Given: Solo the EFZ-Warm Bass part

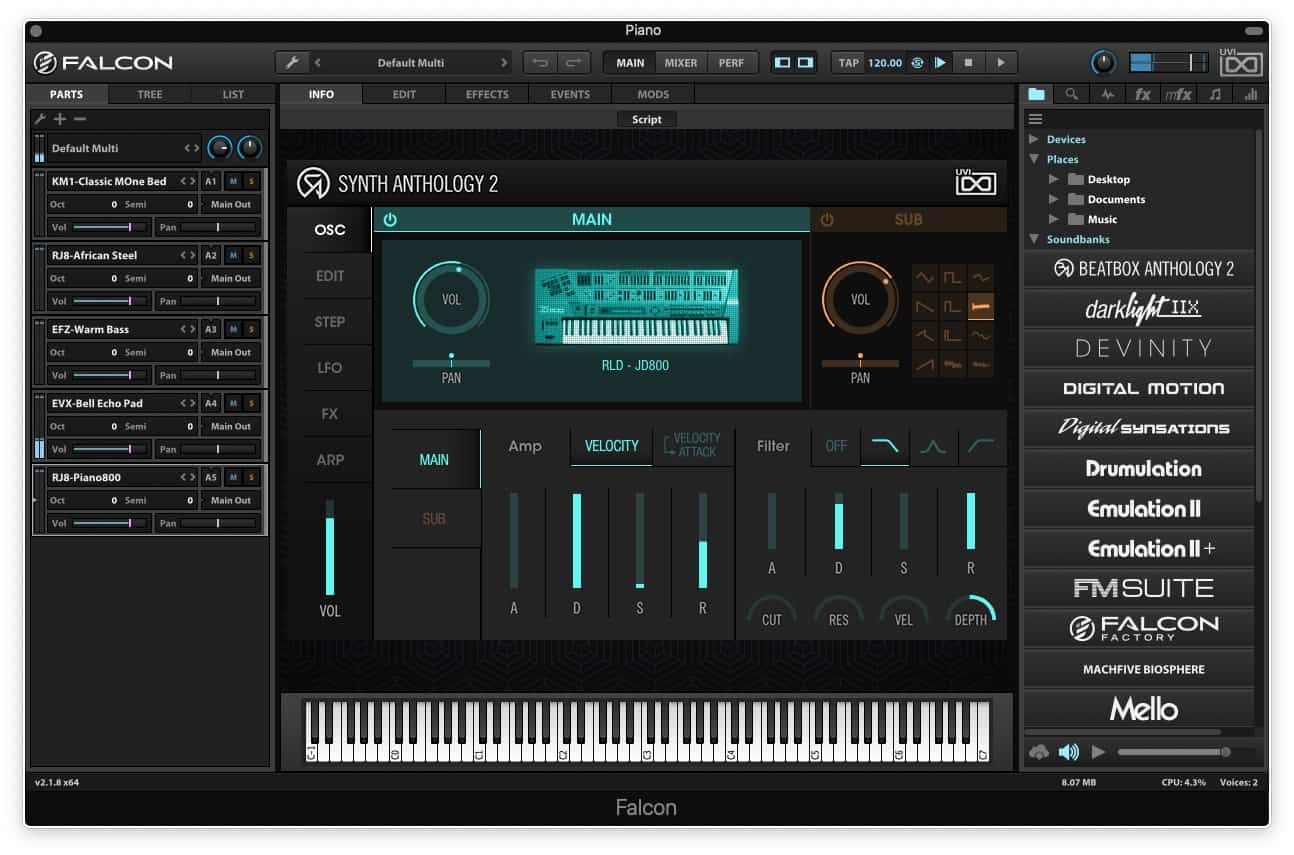Looking at the screenshot, I should pyautogui.click(x=251, y=329).
